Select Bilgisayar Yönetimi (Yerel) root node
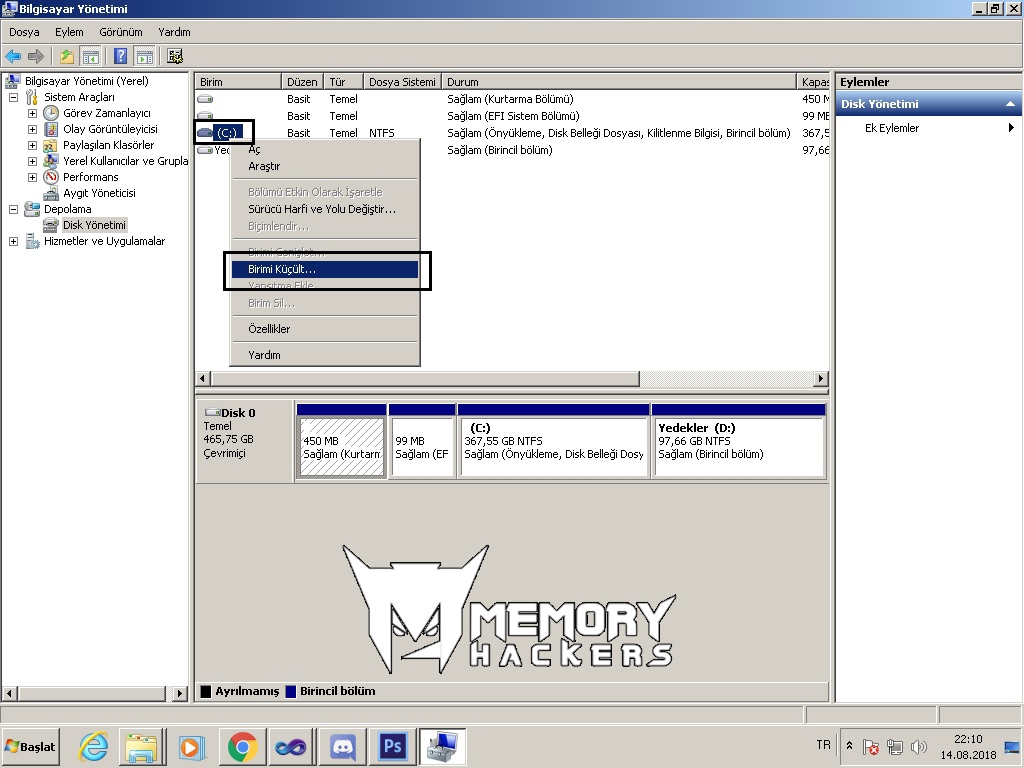This screenshot has width=1024, height=768. pos(87,81)
